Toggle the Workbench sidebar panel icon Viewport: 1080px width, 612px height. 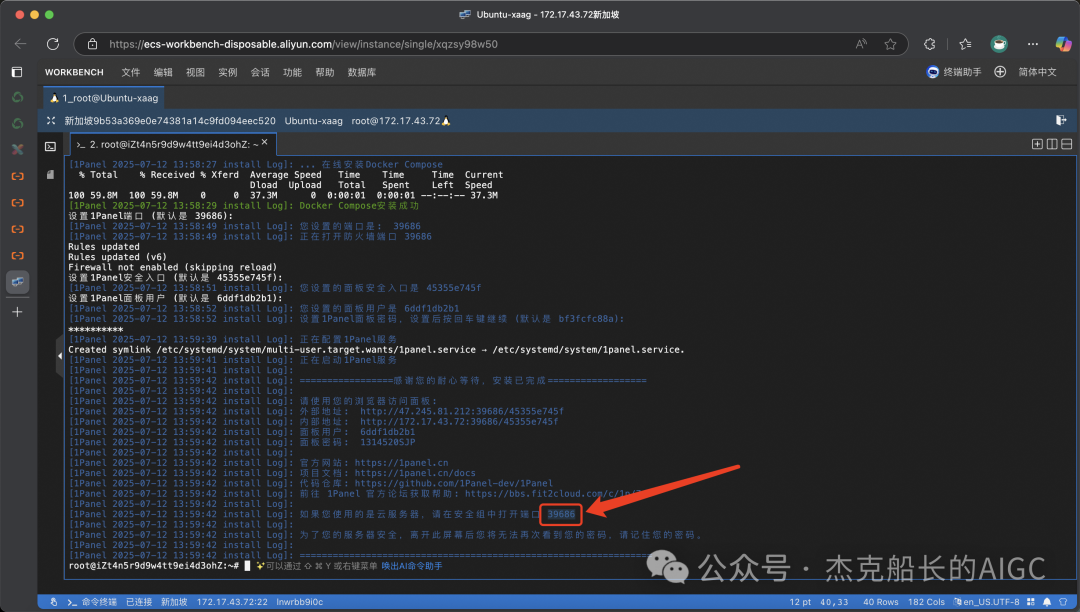tap(17, 72)
